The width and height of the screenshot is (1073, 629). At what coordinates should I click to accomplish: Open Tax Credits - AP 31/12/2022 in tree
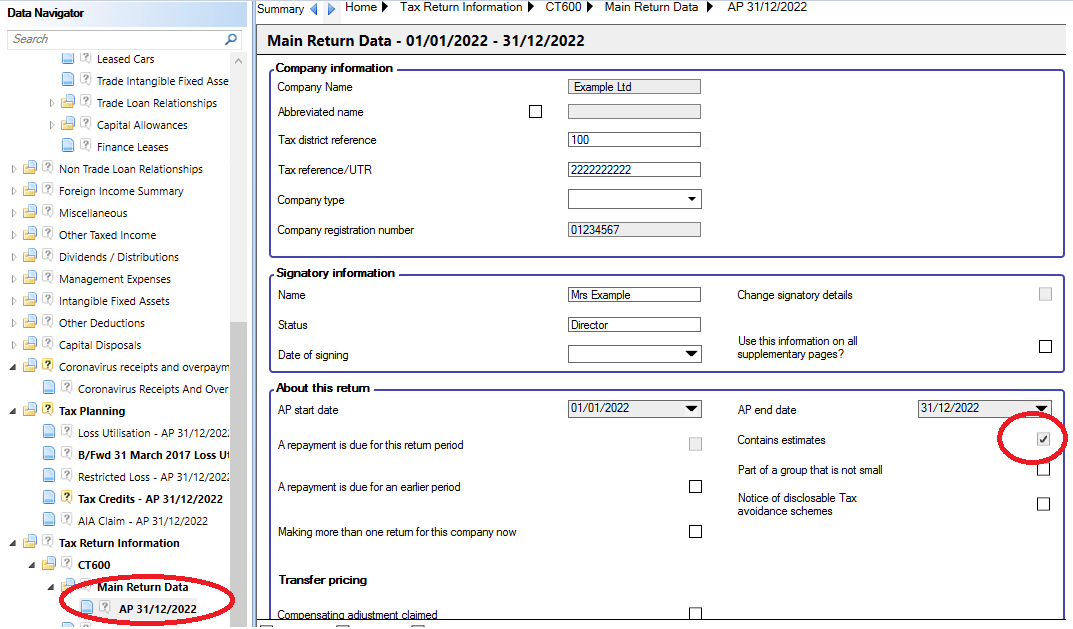click(150, 499)
